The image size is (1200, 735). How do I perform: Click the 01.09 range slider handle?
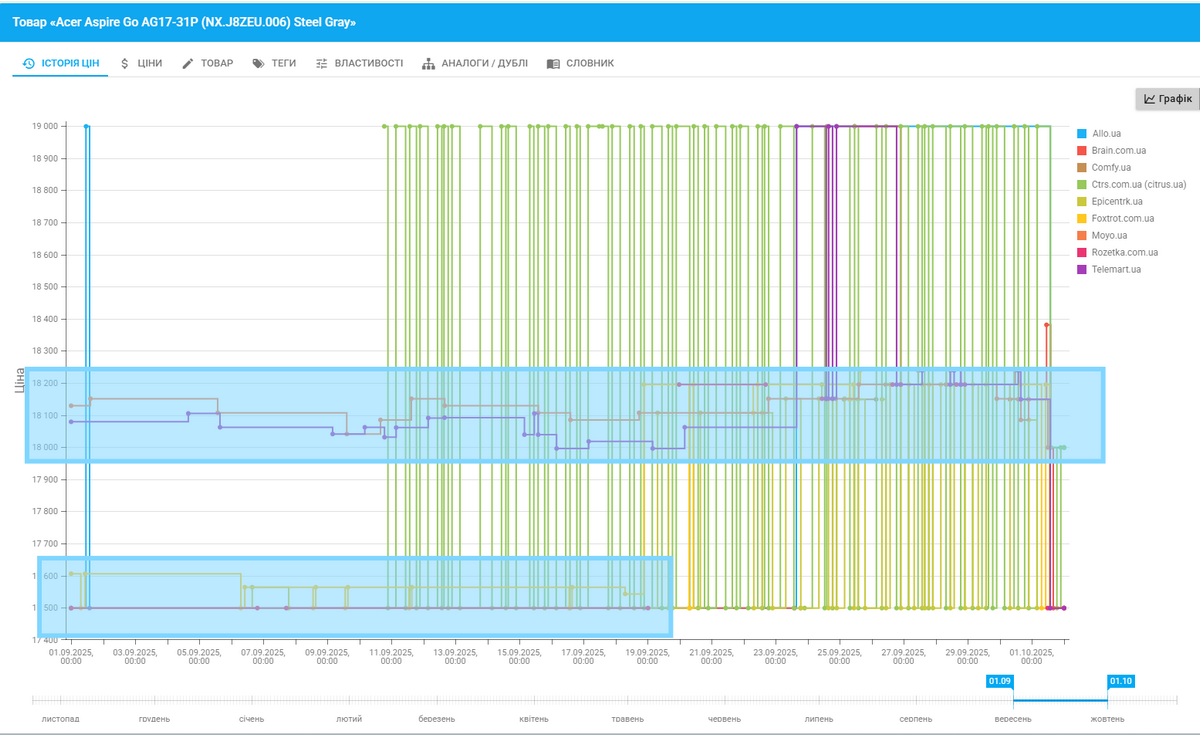pos(1000,681)
